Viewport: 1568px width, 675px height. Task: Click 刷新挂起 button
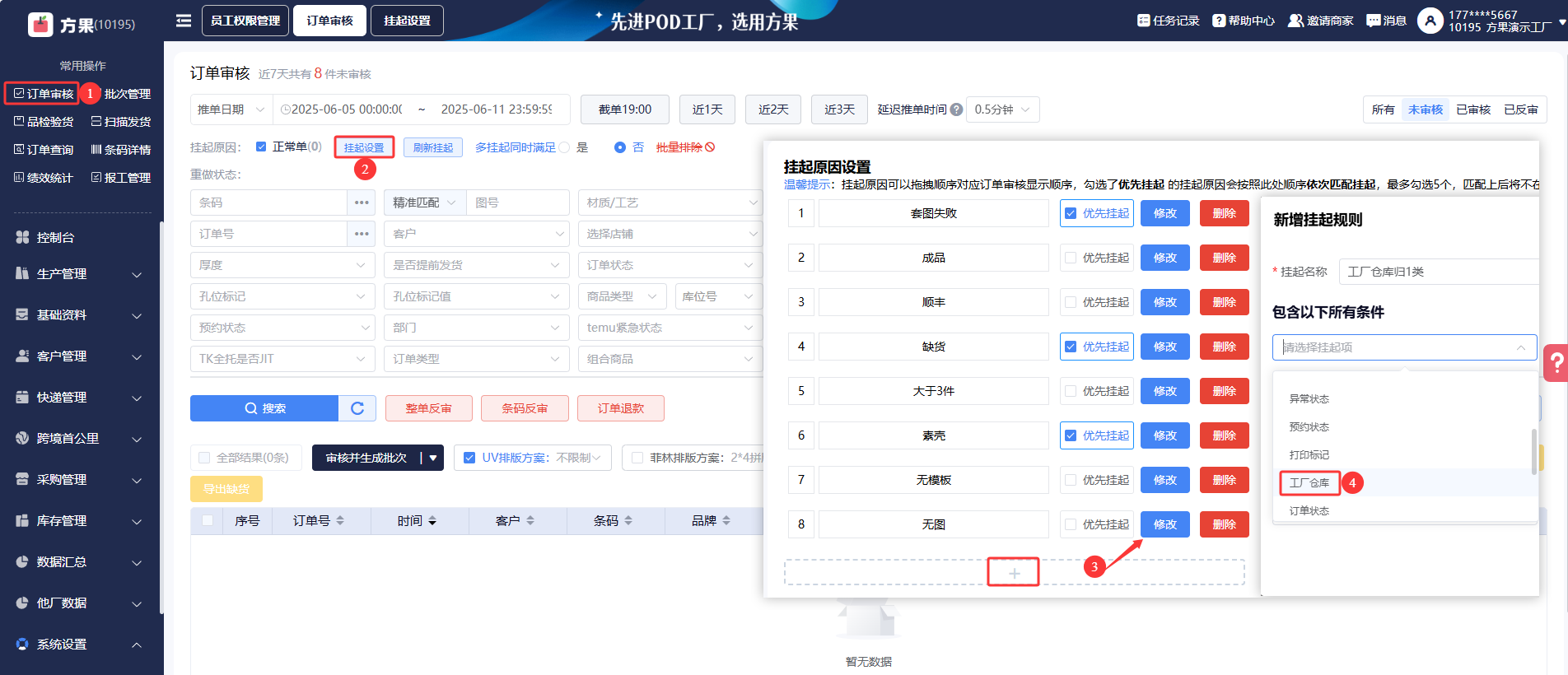[x=433, y=147]
